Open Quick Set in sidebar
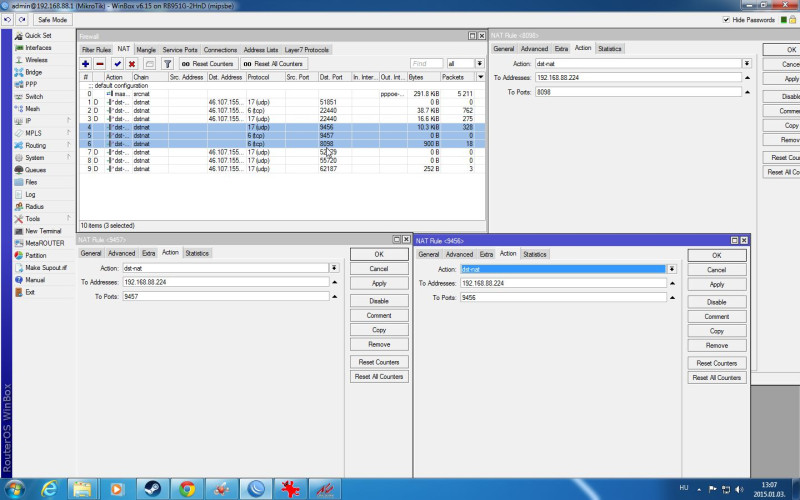 [38, 35]
